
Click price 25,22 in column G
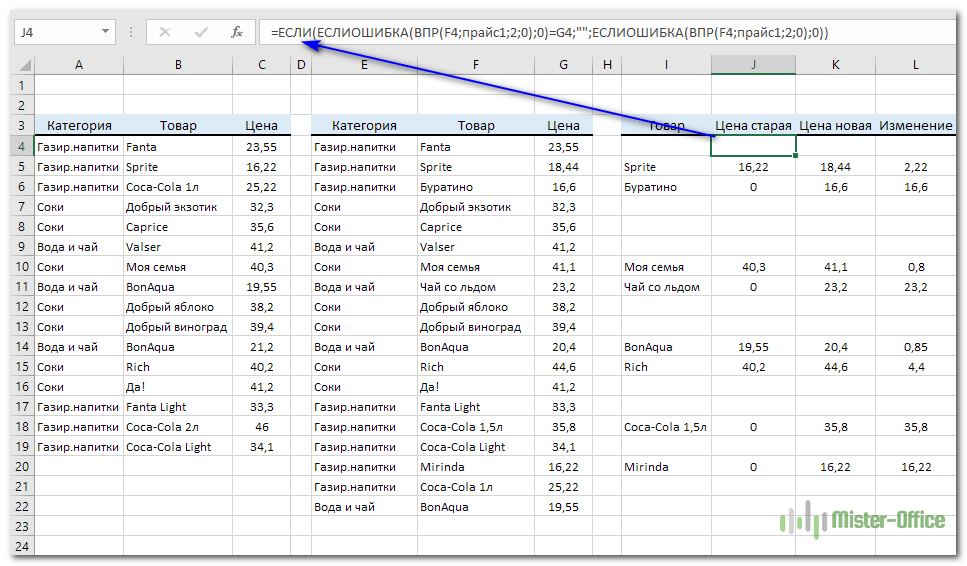click(x=563, y=487)
